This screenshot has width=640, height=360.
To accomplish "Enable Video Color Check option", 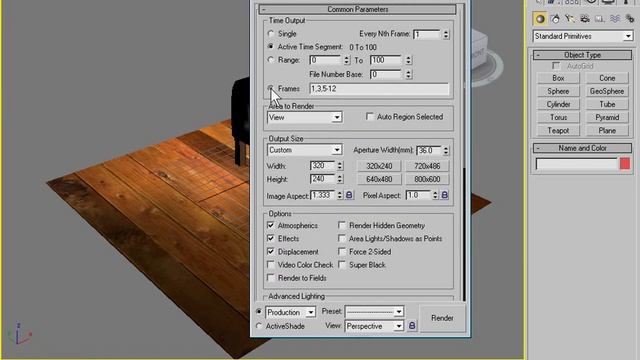I will tap(271, 264).
